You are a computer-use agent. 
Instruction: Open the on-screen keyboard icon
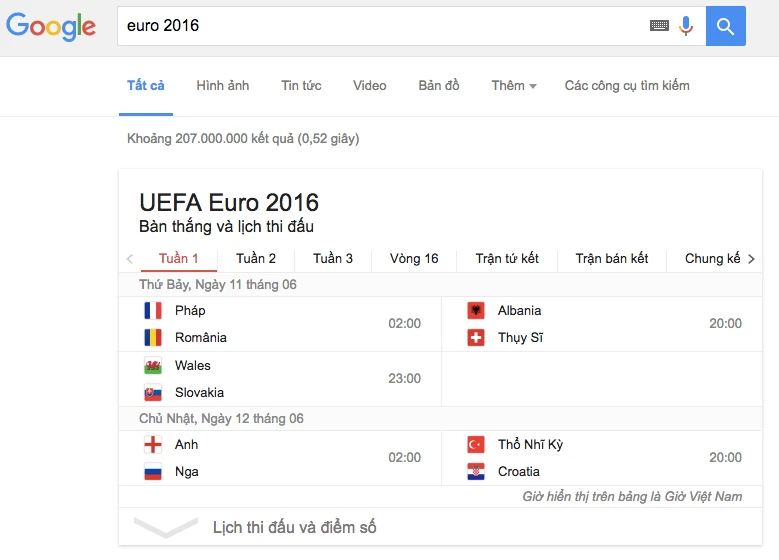click(x=659, y=26)
